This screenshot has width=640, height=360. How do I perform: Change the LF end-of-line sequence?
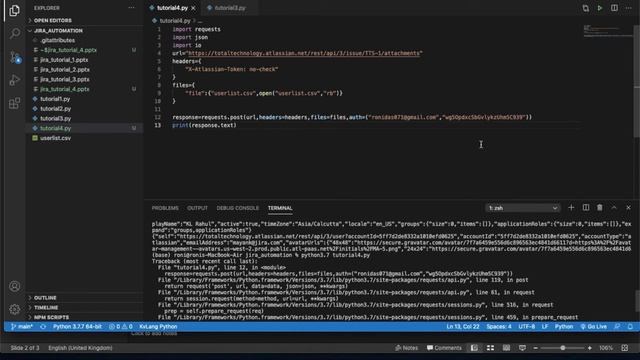tap(545, 327)
